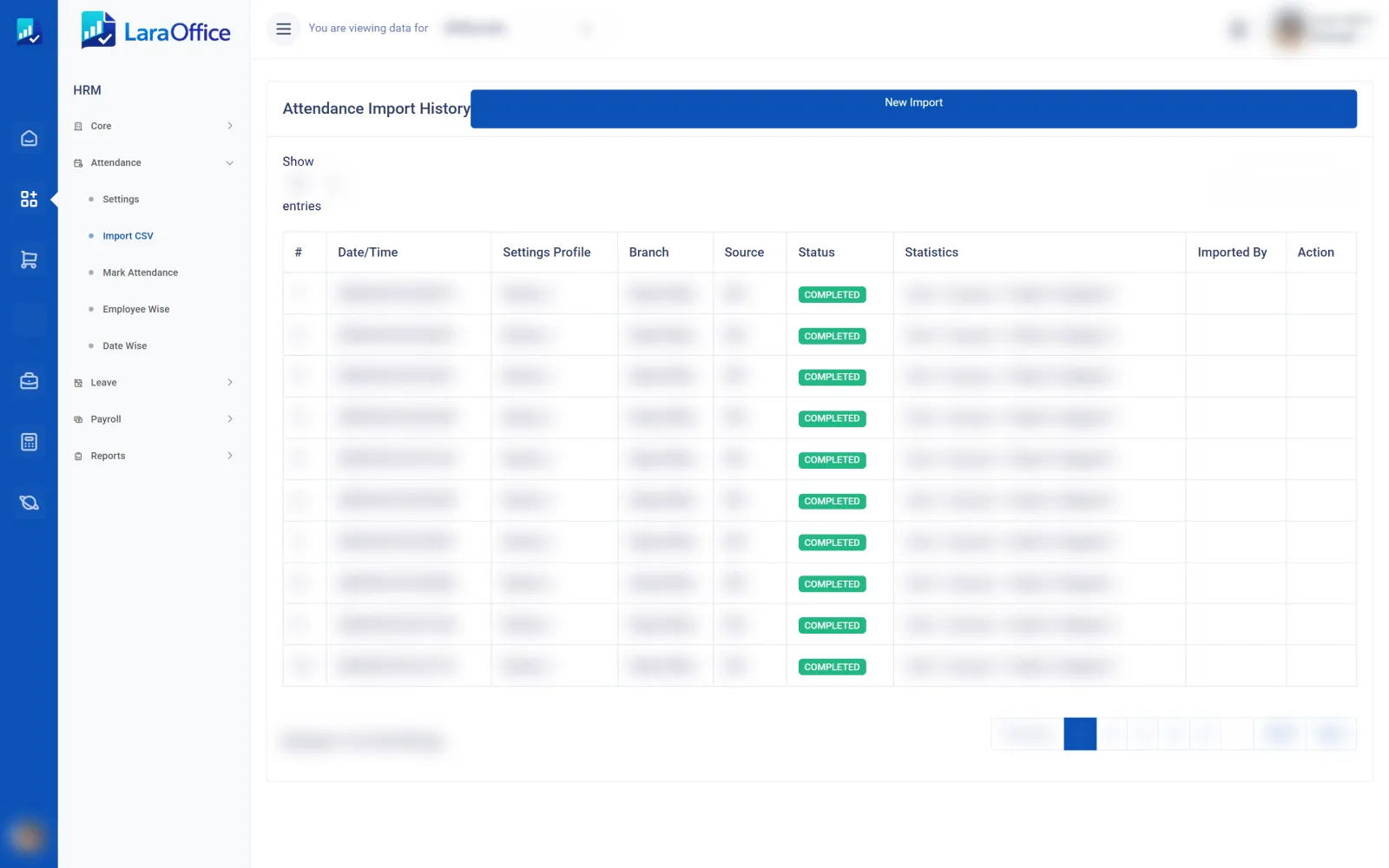Click the active blue pagination page button
The image size is (1389, 868).
coord(1080,733)
